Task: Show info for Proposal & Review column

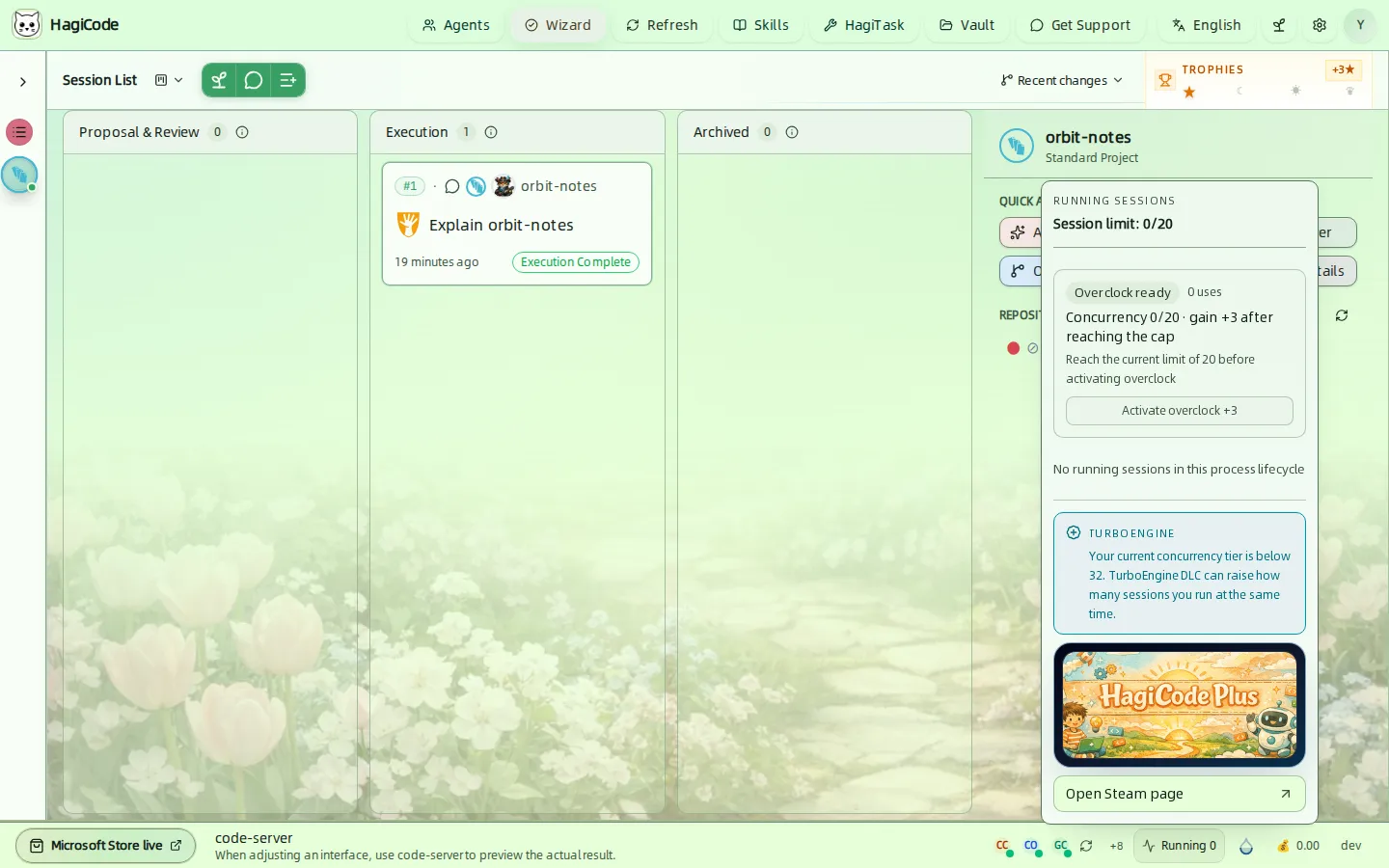Action: [x=242, y=132]
